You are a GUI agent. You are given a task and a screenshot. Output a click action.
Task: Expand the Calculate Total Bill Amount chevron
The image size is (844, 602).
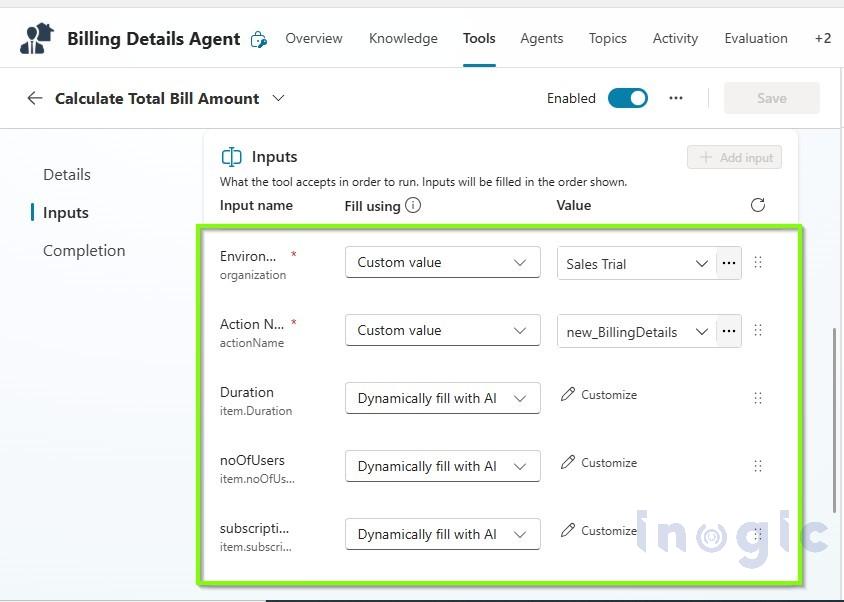coord(278,98)
